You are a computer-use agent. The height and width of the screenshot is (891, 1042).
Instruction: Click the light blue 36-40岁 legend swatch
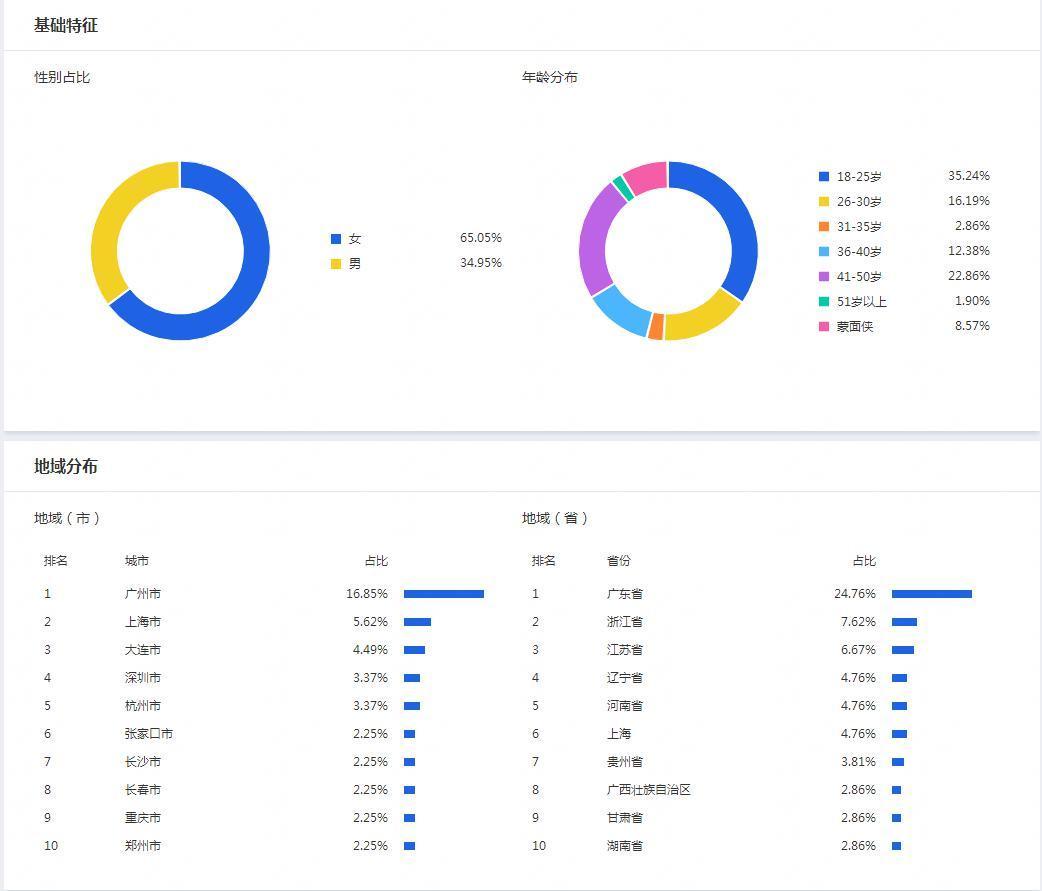(x=824, y=252)
